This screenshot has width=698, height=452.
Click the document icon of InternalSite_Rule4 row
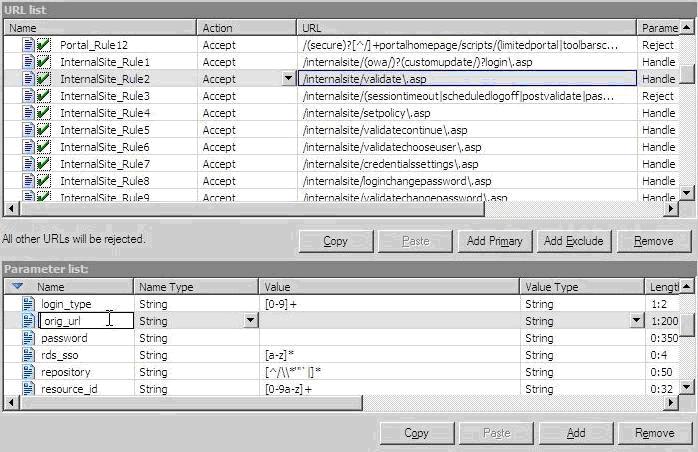[x=28, y=113]
